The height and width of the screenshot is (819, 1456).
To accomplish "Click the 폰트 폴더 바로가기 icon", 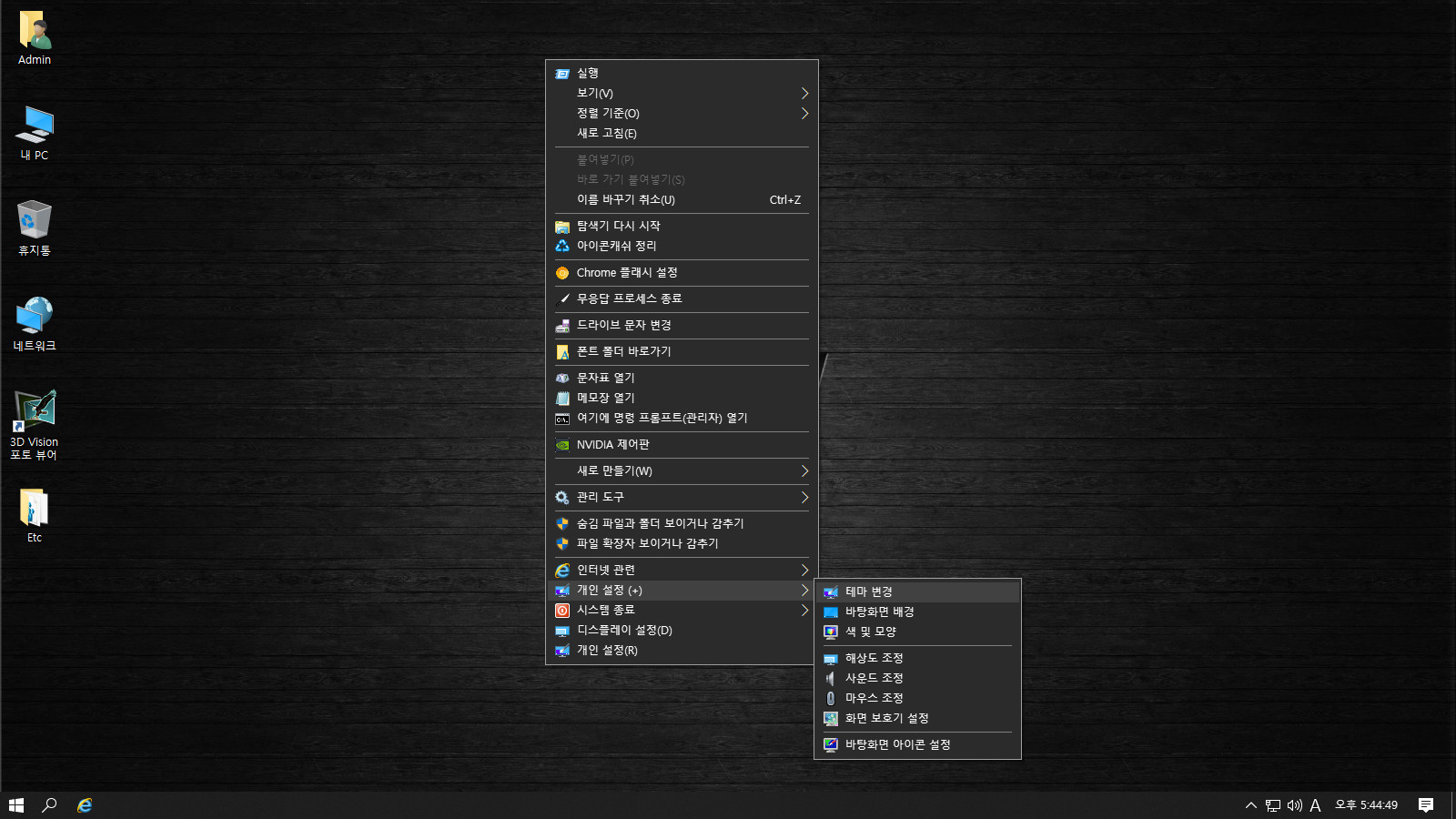I will click(x=562, y=351).
